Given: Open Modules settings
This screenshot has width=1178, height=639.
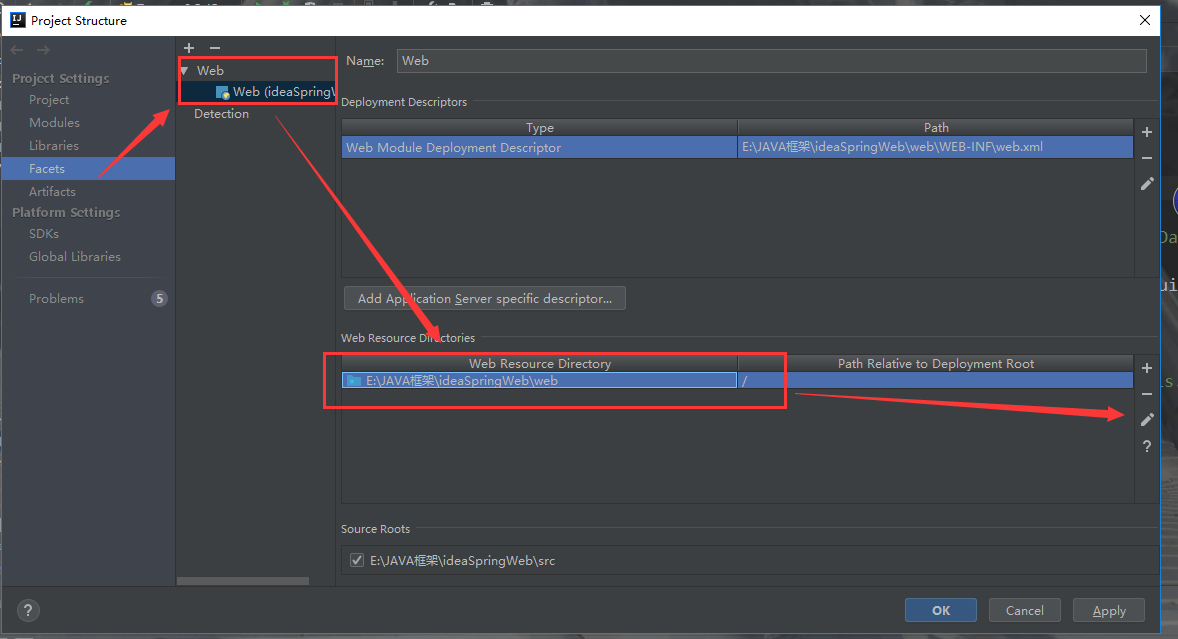Looking at the screenshot, I should pos(54,122).
